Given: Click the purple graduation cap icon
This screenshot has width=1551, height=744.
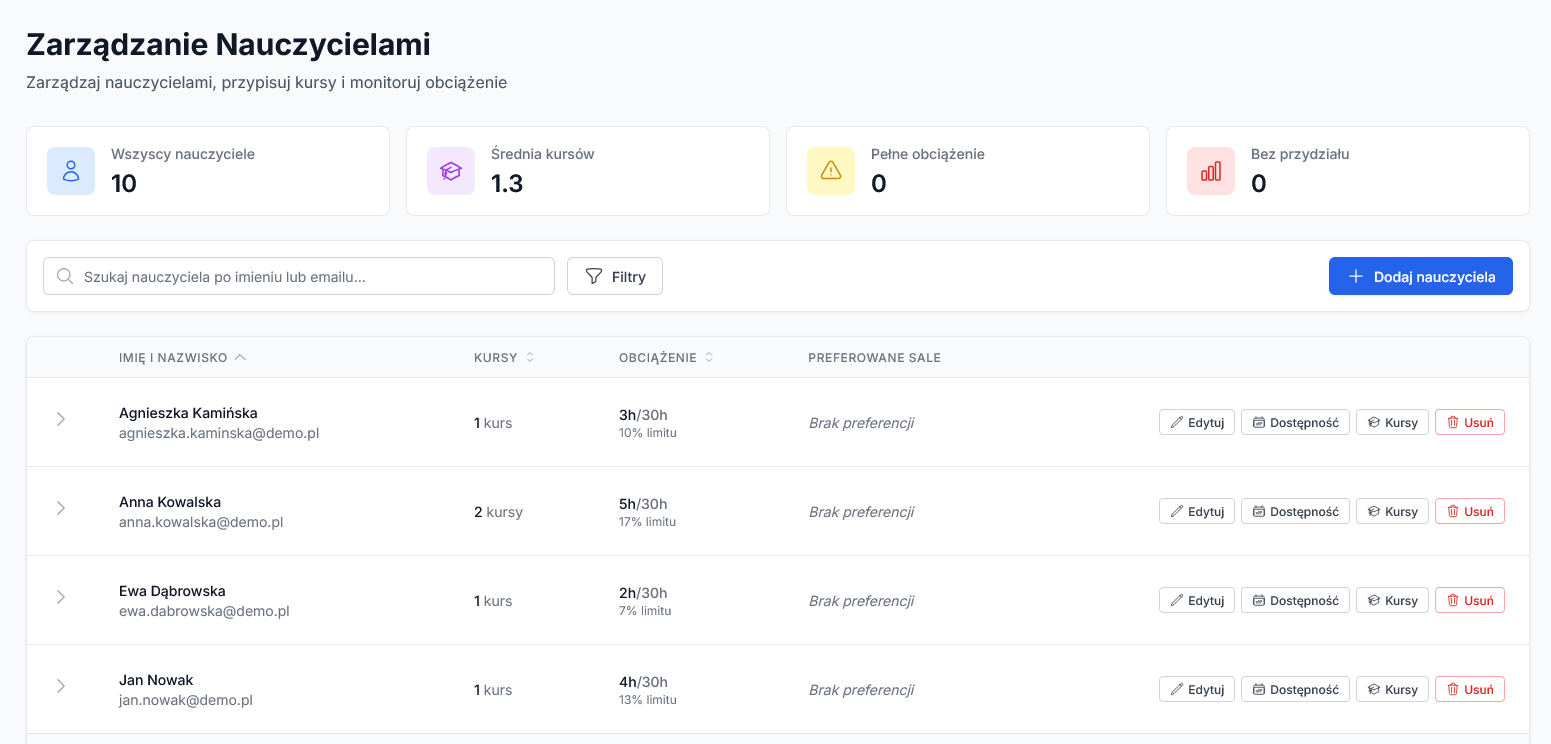Looking at the screenshot, I should pyautogui.click(x=451, y=171).
